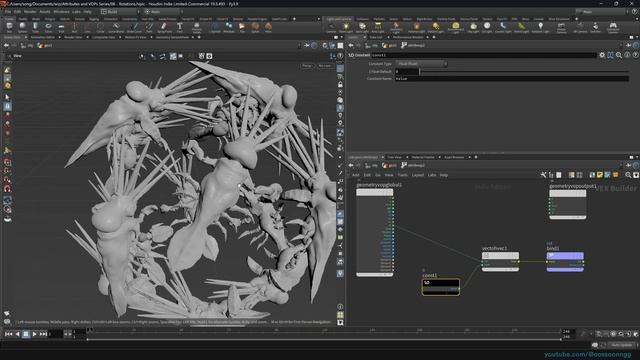Click the network editor wrench icon
Screen dimensions: 640x360
point(543,175)
